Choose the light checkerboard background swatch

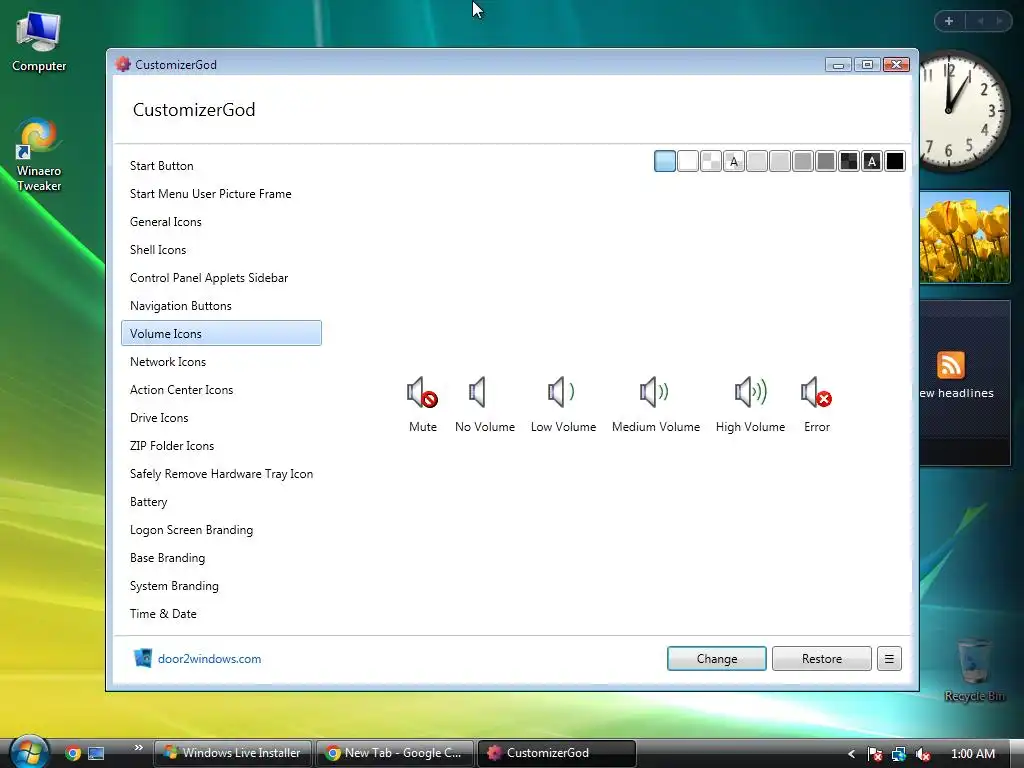click(x=711, y=161)
